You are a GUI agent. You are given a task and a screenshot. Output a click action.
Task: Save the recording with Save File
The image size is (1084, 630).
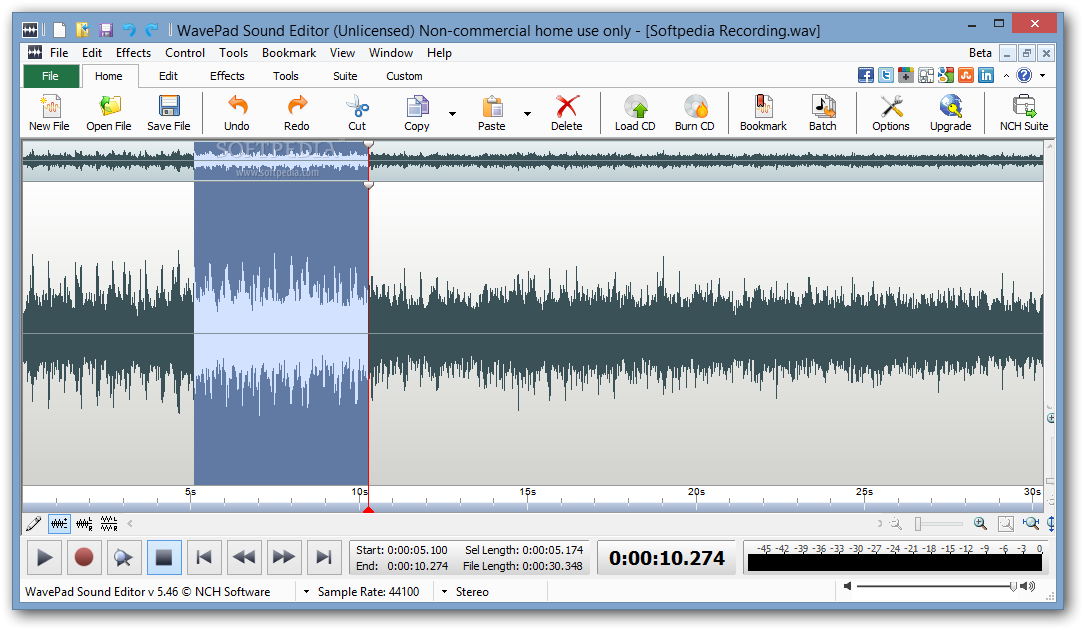pyautogui.click(x=169, y=113)
